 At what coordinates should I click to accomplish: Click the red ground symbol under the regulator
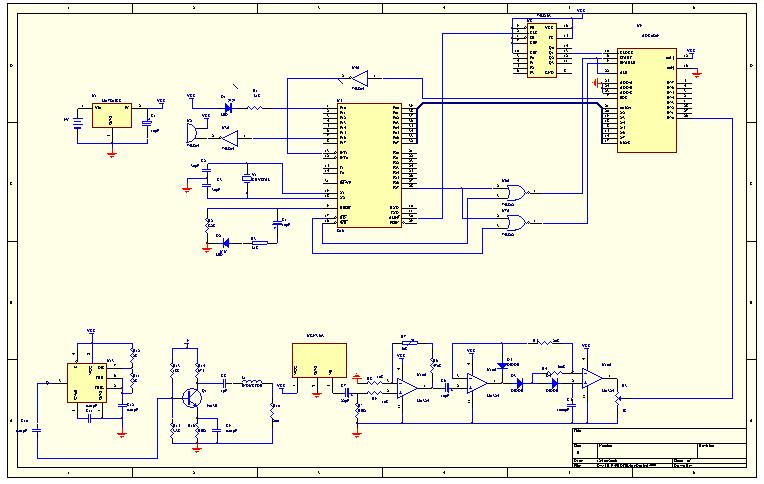(x=112, y=155)
